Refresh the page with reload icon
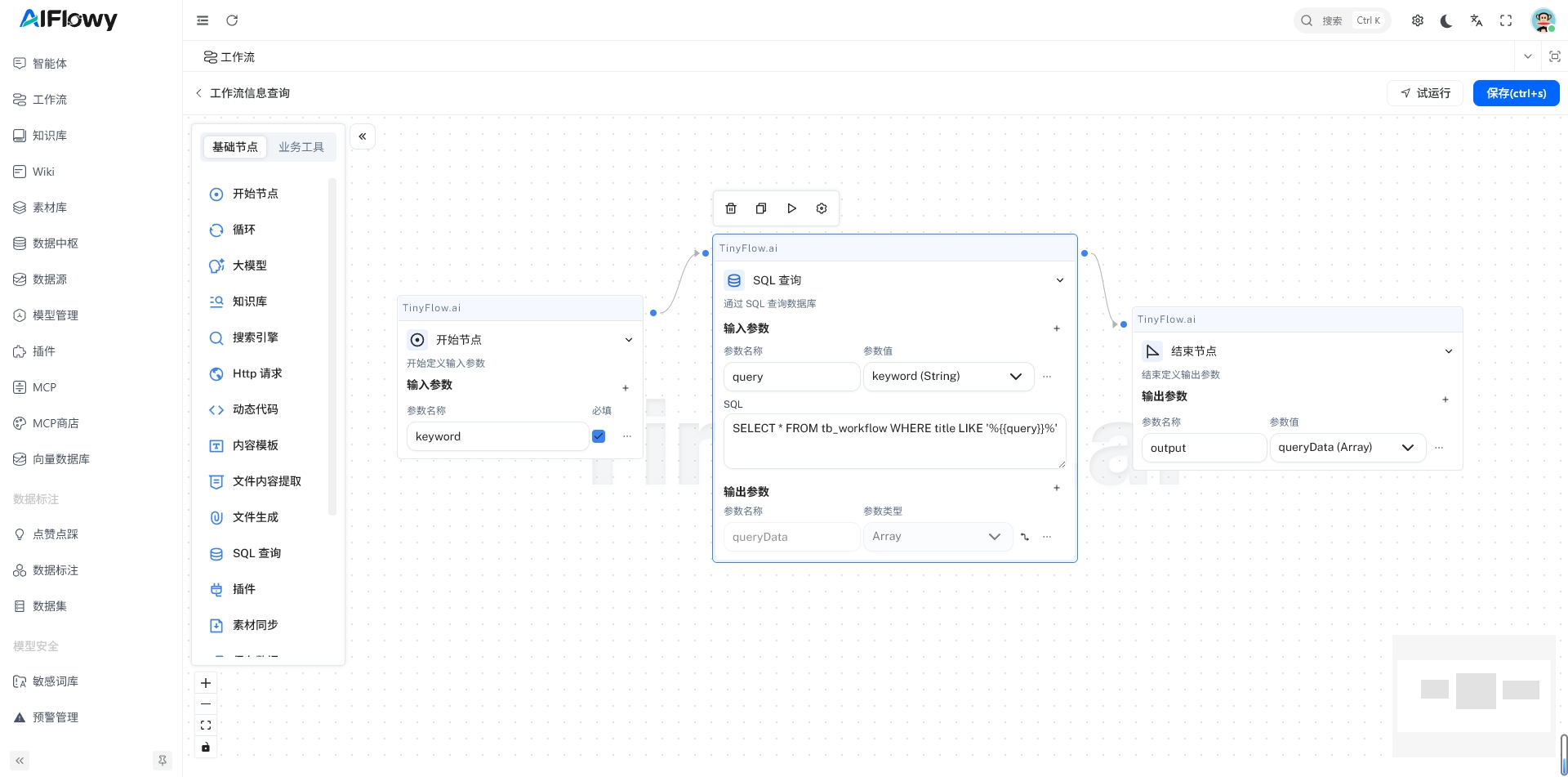Viewport: 1568px width, 777px height. (x=232, y=20)
